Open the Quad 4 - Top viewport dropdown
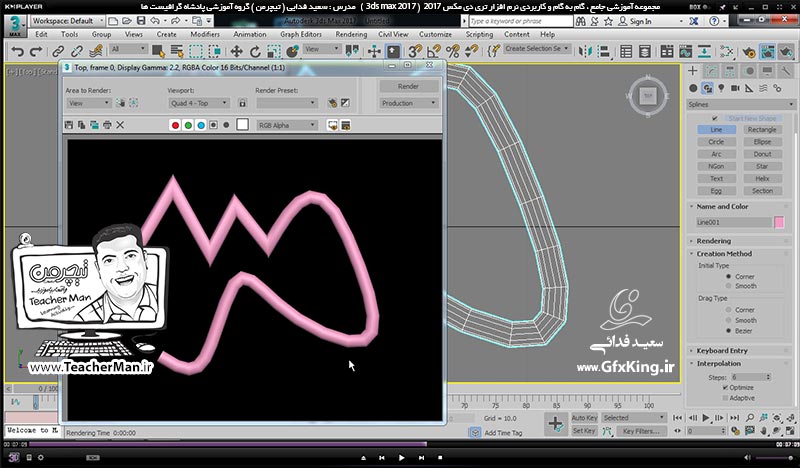The image size is (800, 468). click(198, 103)
